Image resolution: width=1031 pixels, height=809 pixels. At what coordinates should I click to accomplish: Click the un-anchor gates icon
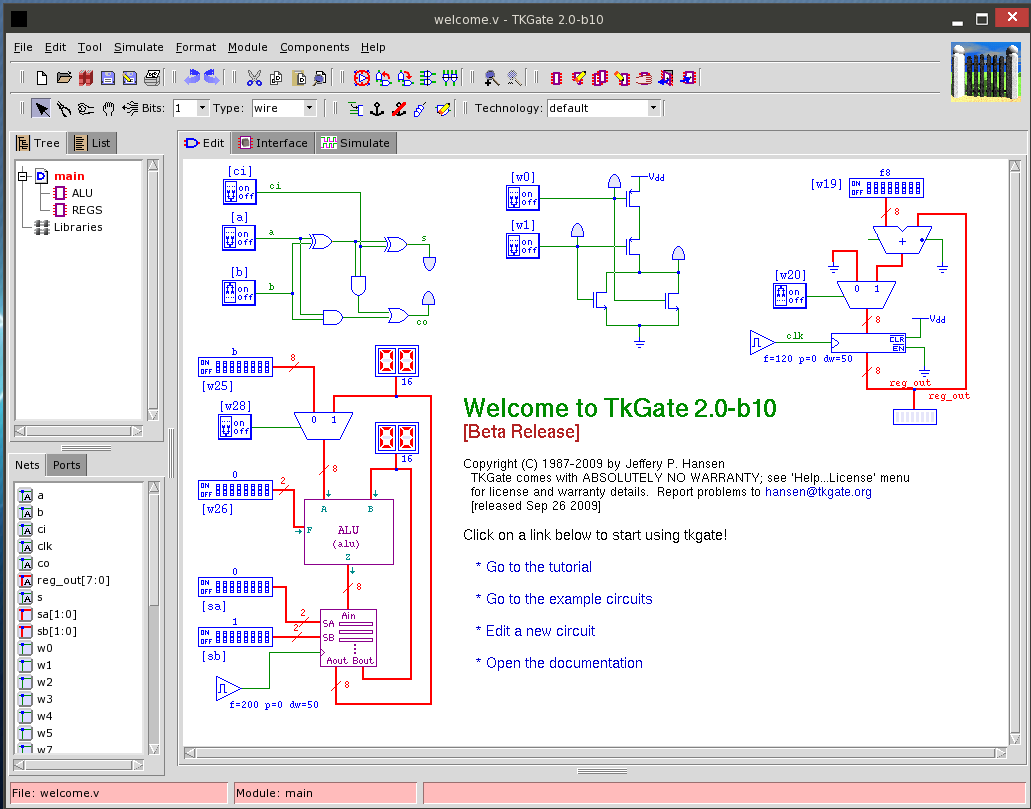point(398,109)
